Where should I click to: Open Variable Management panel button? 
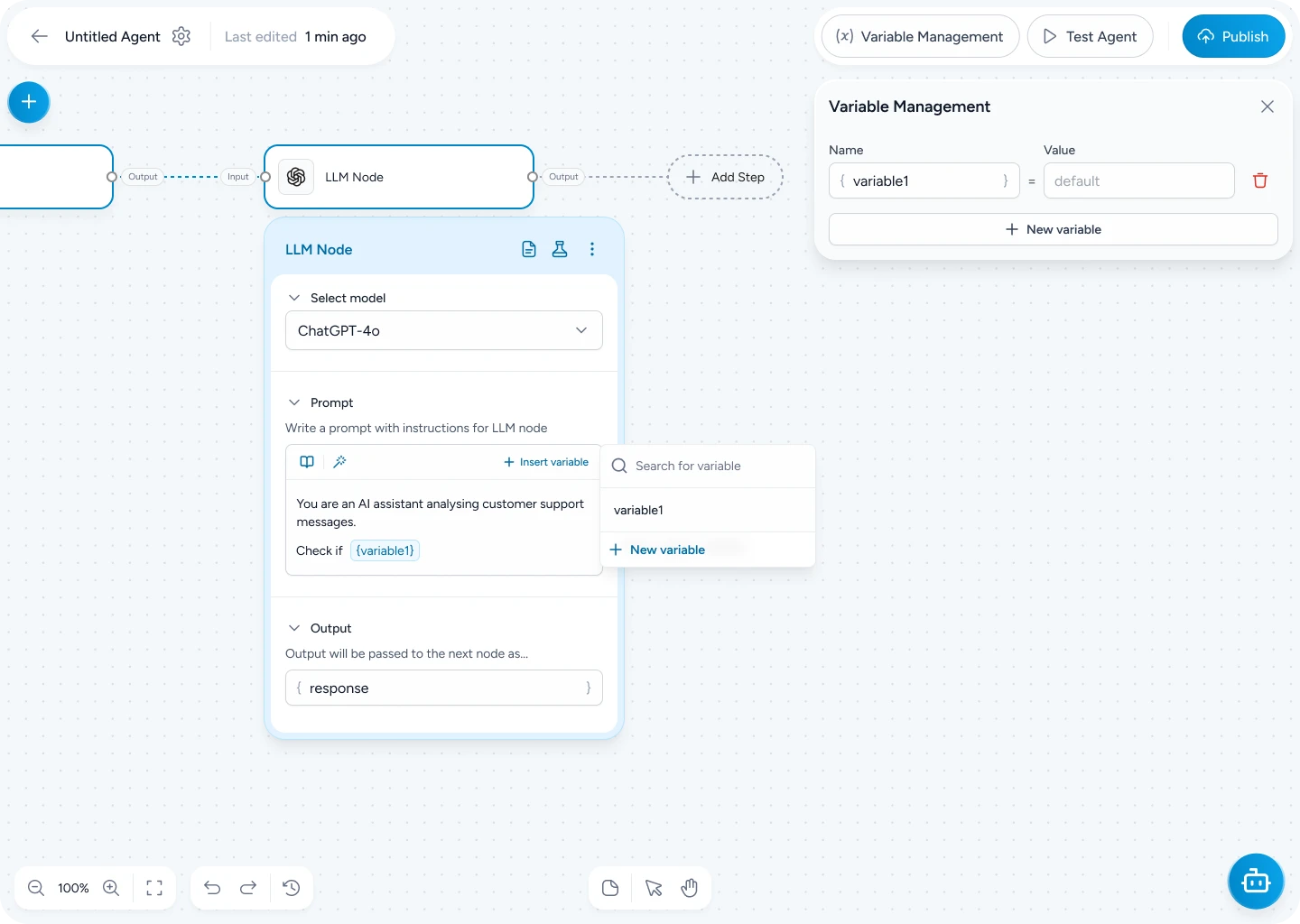(x=920, y=36)
